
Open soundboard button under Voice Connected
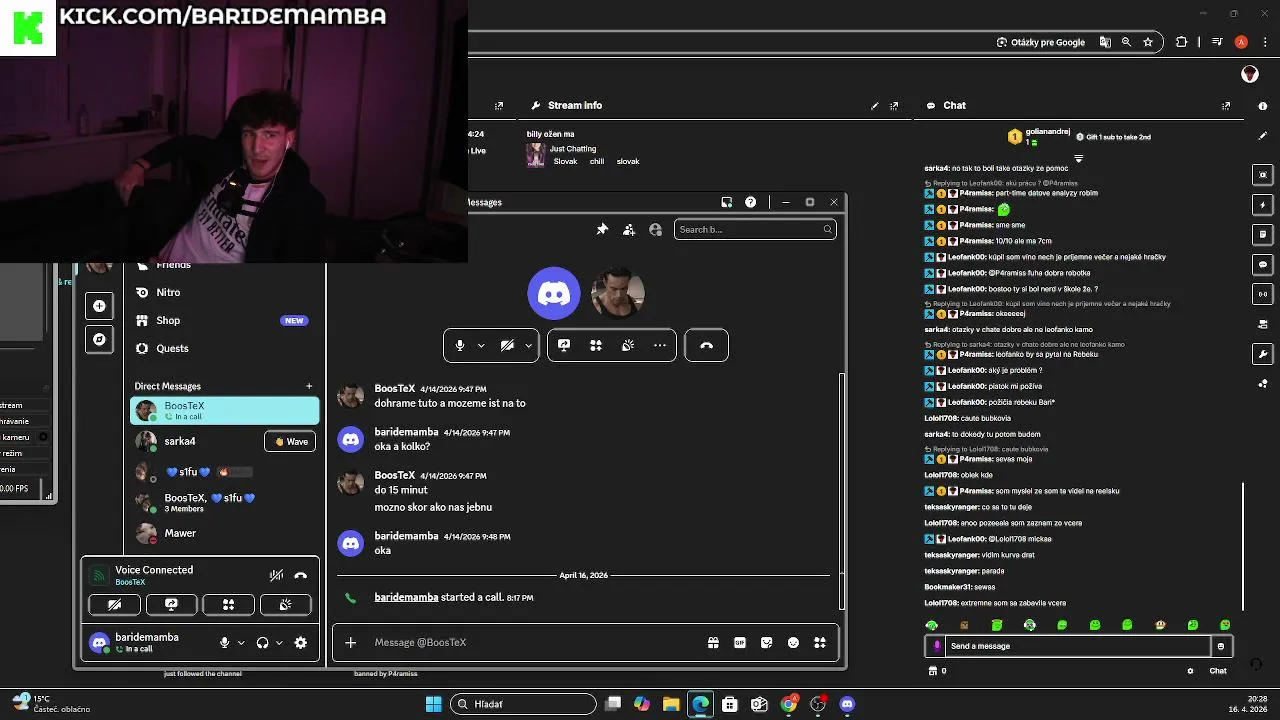[285, 604]
